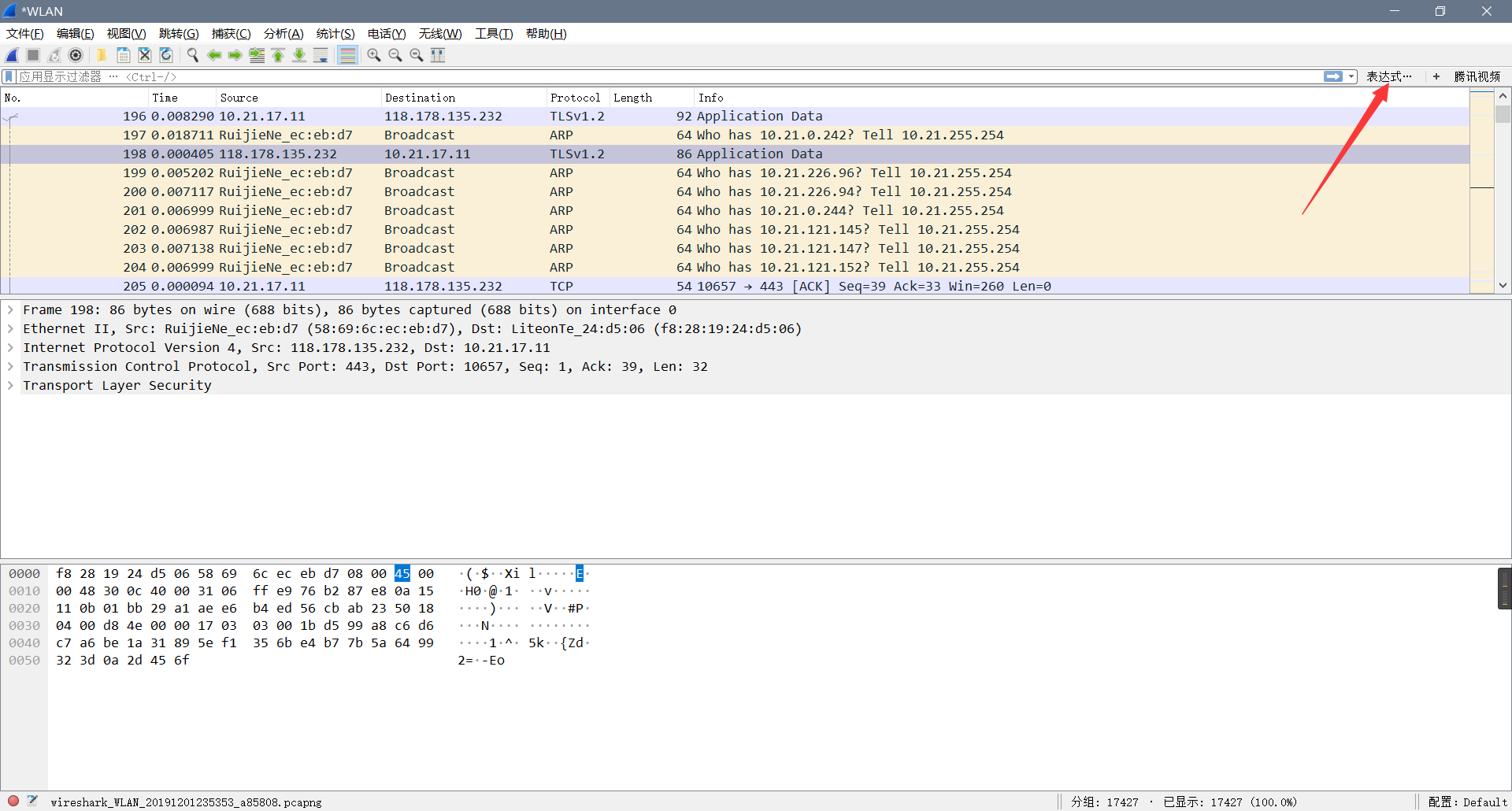Open the 统计(S) menu
The height and width of the screenshot is (811, 1512).
click(335, 34)
